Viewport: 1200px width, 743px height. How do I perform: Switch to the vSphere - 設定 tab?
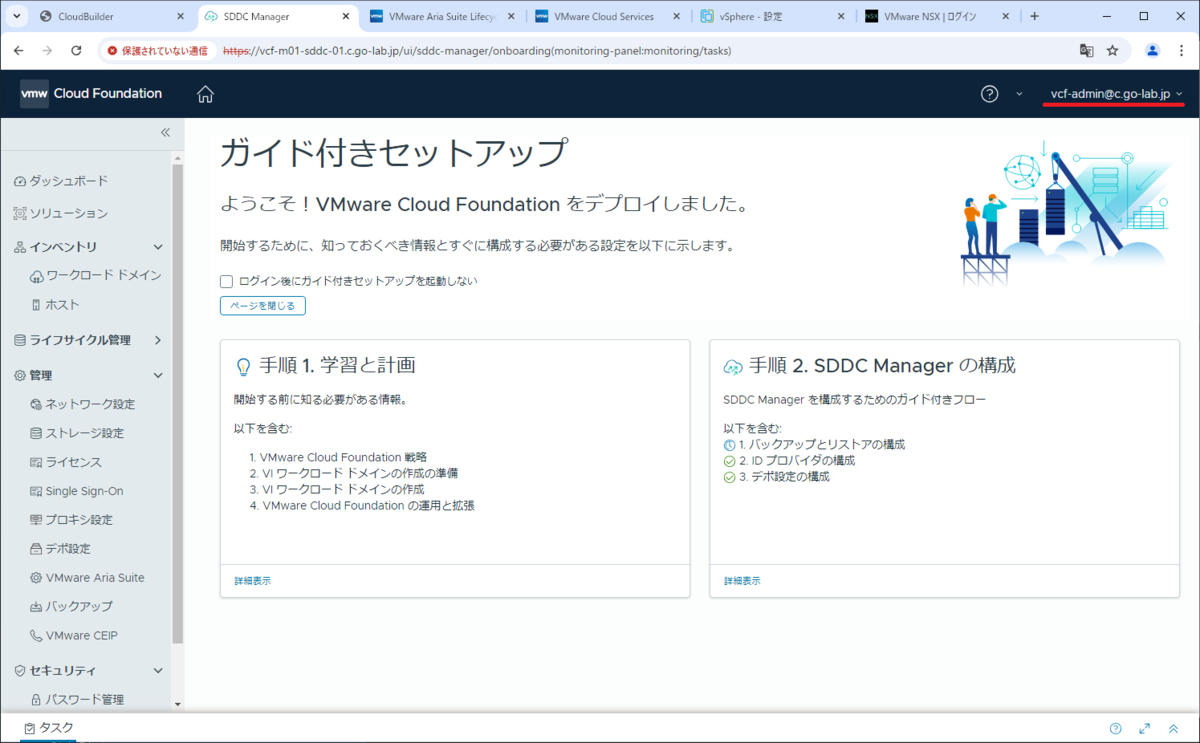[773, 16]
